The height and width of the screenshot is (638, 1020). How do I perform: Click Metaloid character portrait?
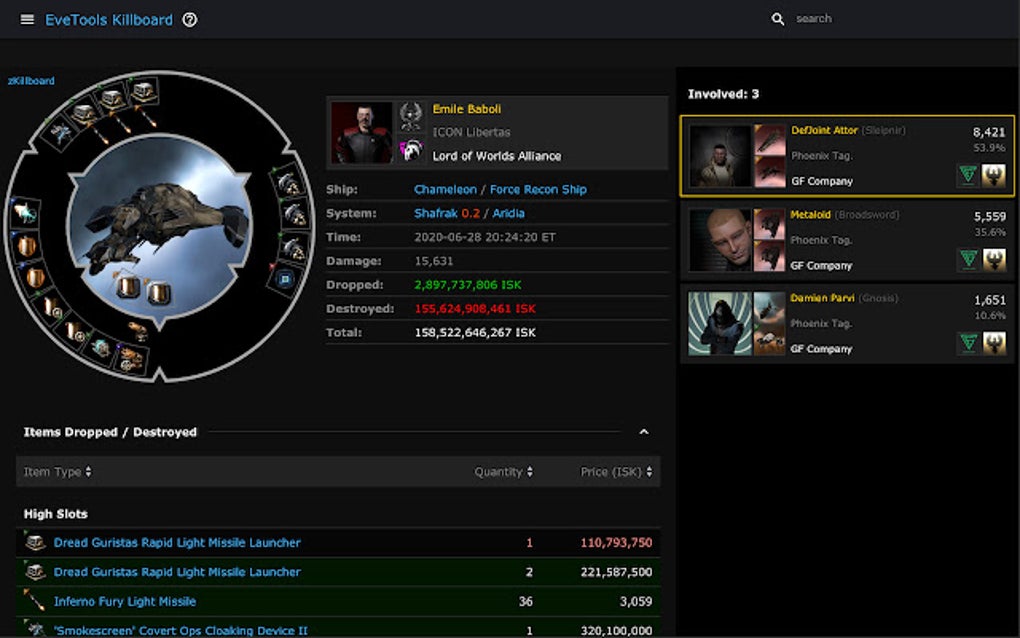coord(720,240)
